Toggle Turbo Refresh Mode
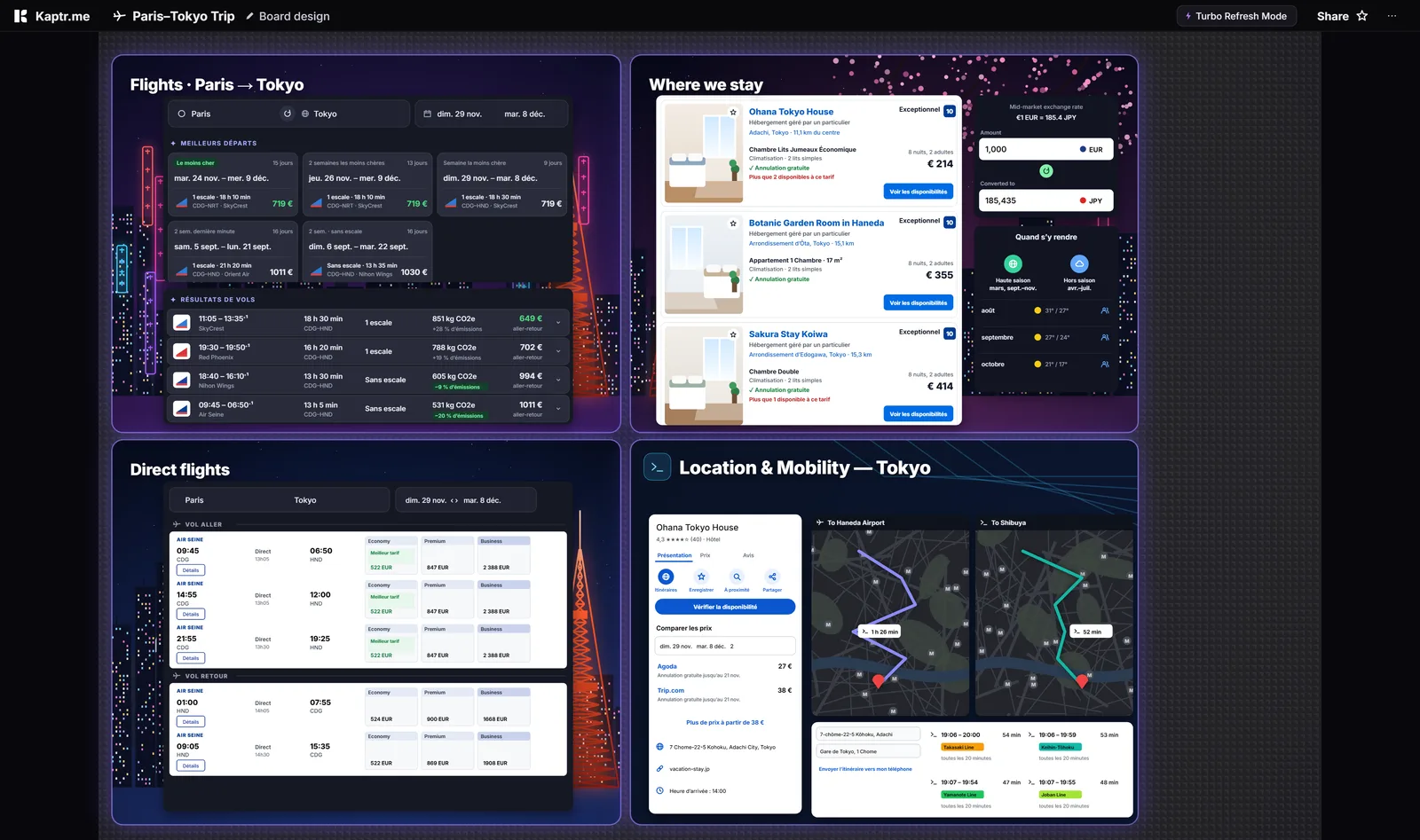This screenshot has height=840, width=1420. (x=1236, y=16)
